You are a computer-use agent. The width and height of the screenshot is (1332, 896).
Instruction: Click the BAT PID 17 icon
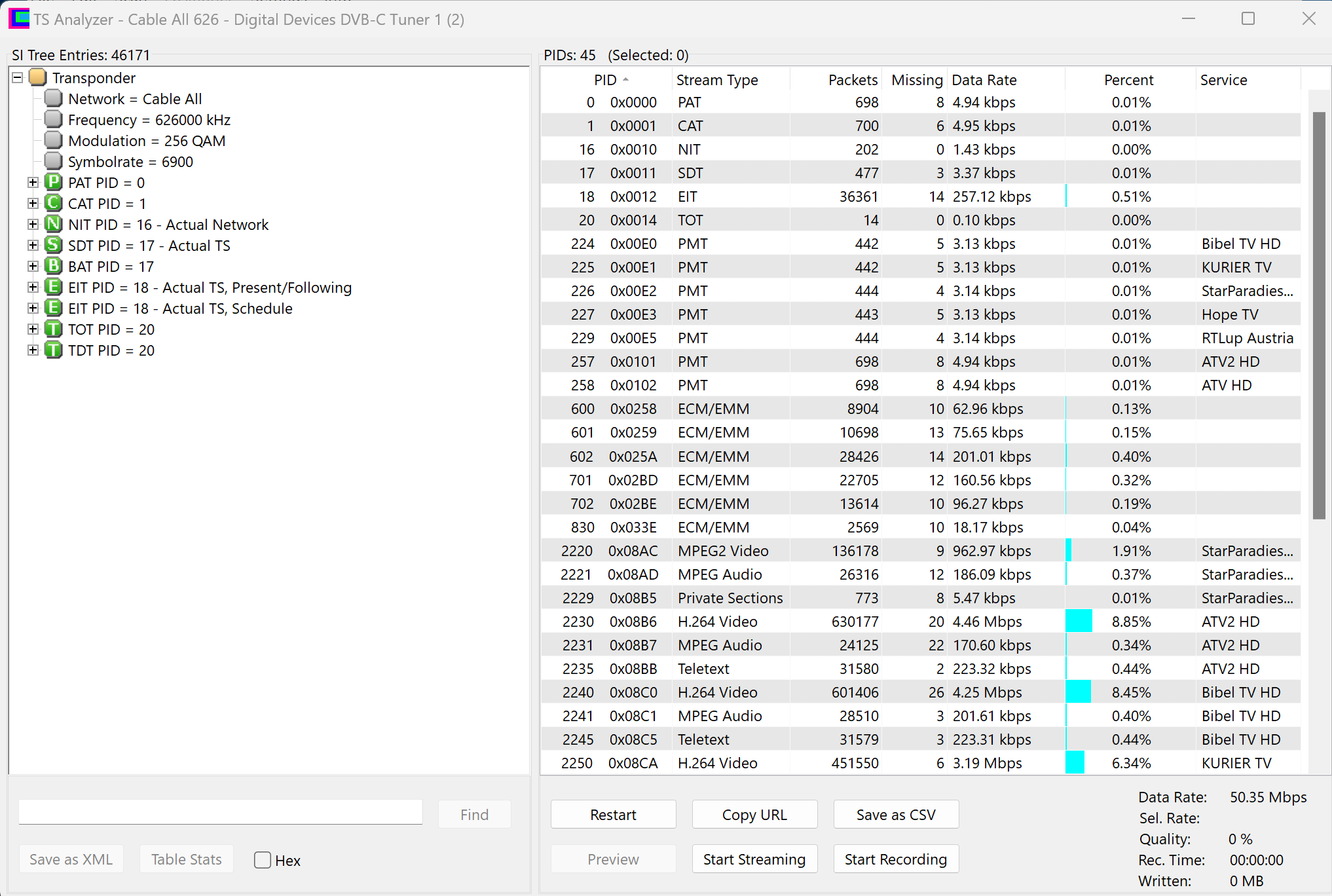pos(53,266)
